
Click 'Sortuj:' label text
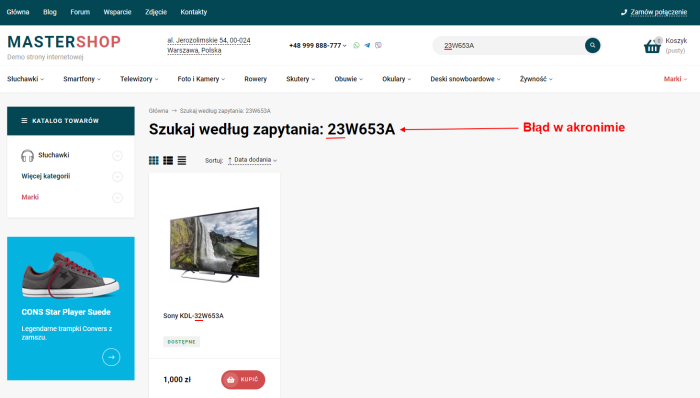tap(214, 160)
